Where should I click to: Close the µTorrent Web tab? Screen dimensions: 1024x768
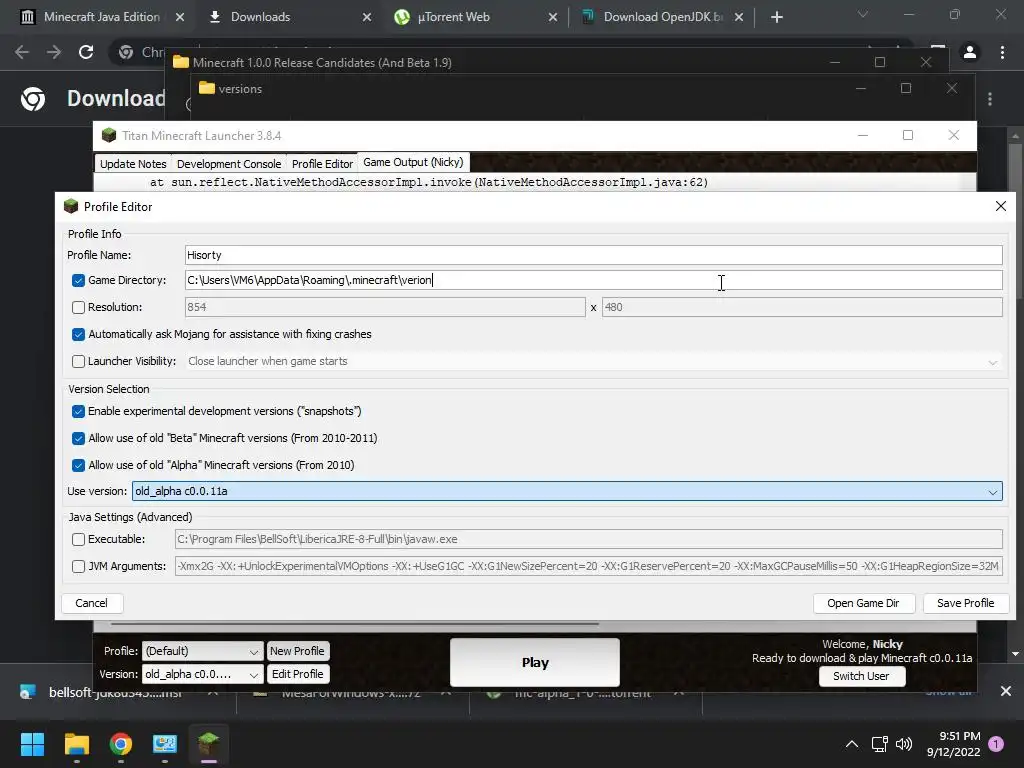[x=553, y=17]
